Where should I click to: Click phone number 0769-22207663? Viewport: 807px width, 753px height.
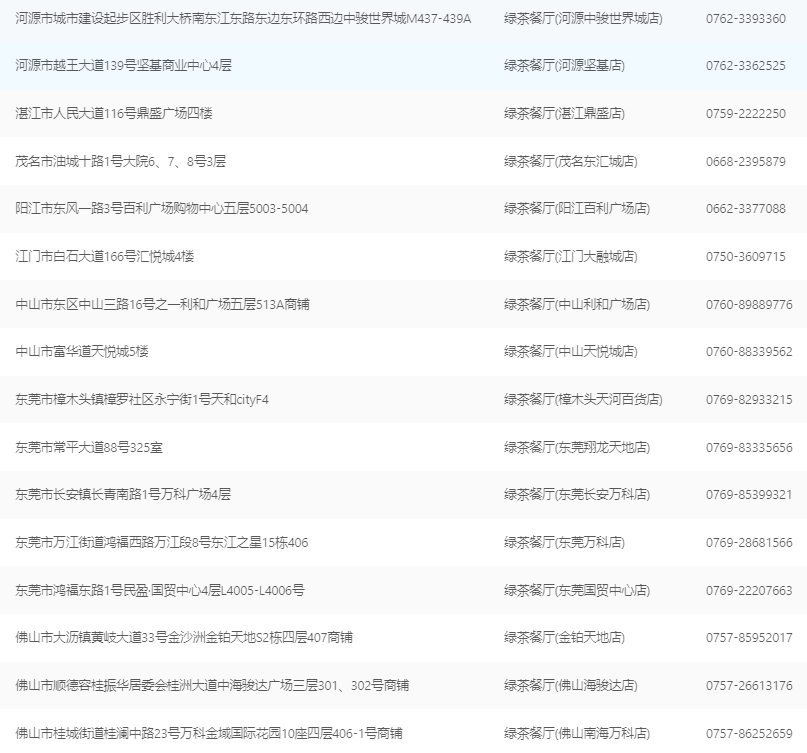point(749,590)
